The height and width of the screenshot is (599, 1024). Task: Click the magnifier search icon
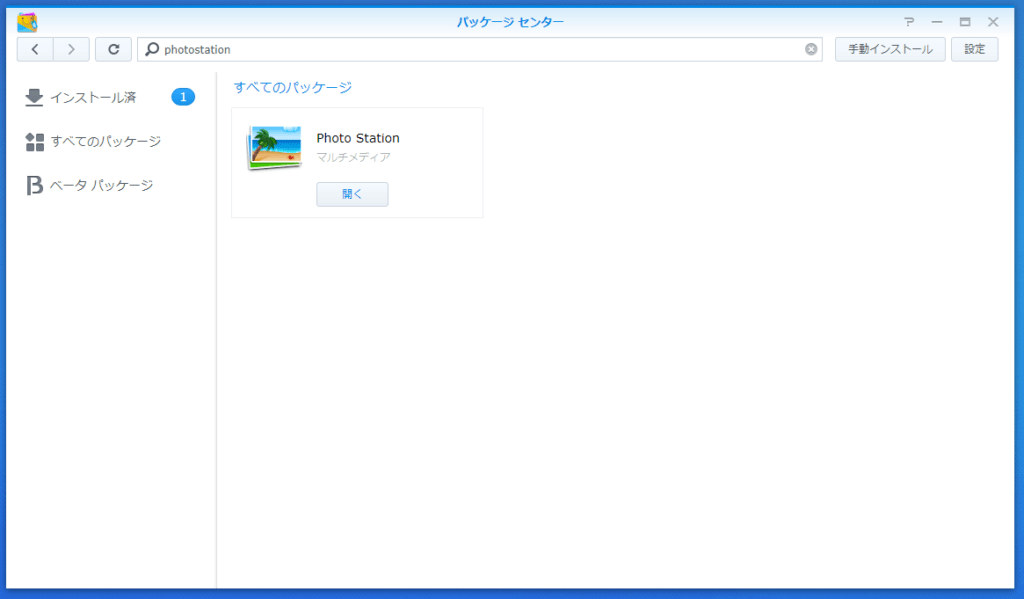(152, 49)
